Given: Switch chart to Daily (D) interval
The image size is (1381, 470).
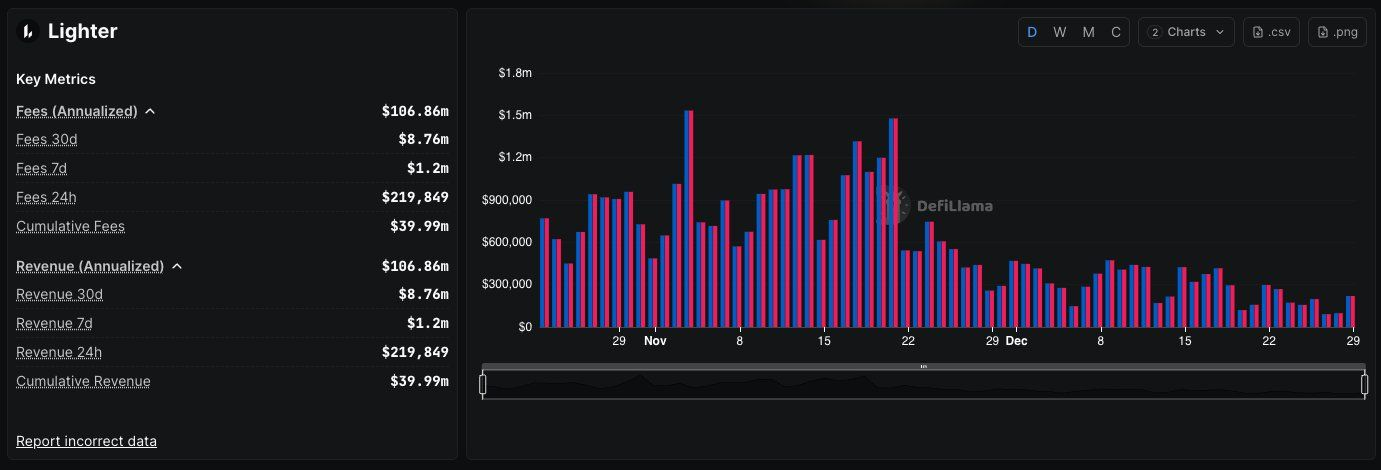Looking at the screenshot, I should pos(1032,32).
